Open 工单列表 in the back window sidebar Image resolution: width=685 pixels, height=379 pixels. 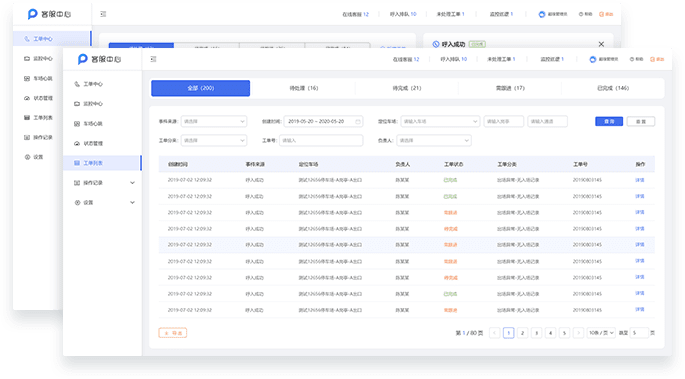point(38,118)
